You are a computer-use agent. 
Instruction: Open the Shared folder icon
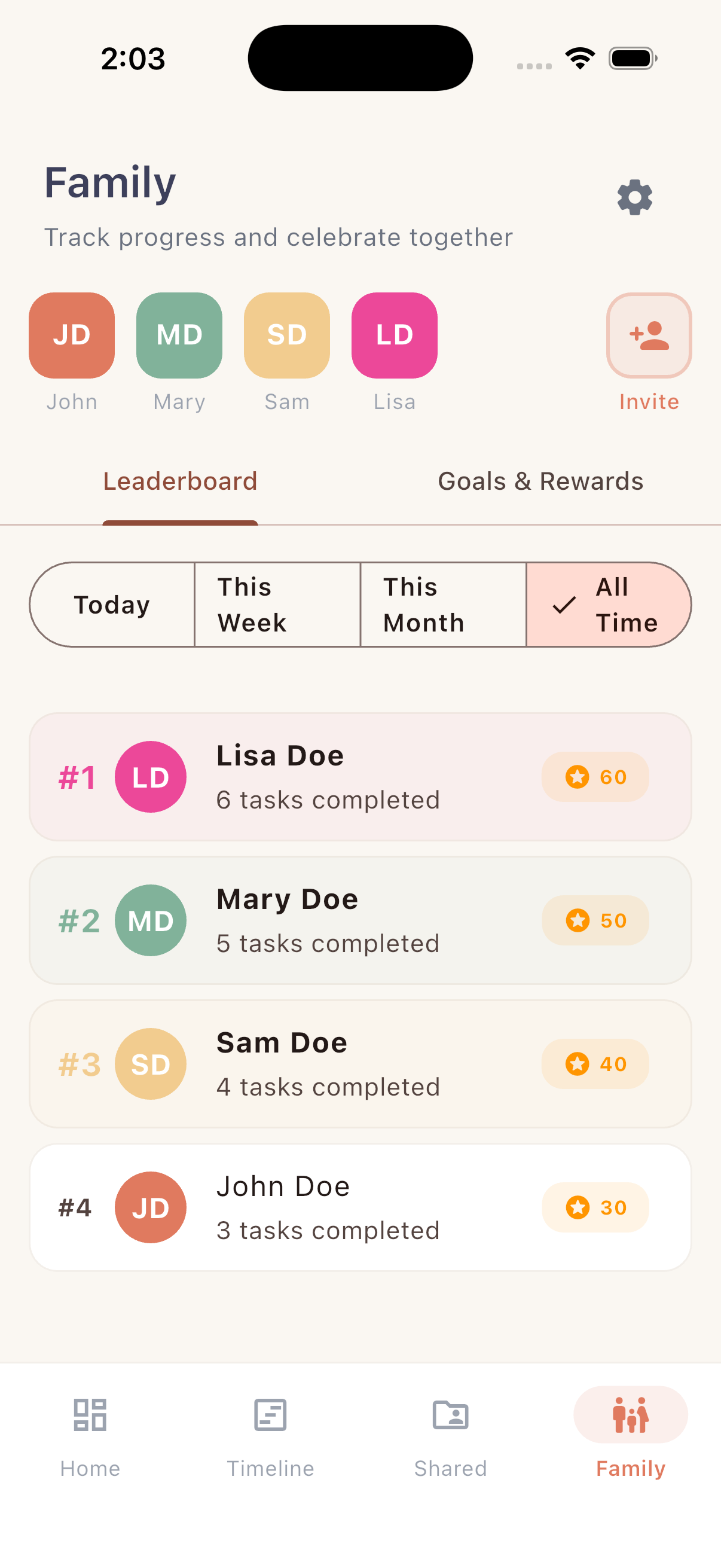[x=450, y=1415]
